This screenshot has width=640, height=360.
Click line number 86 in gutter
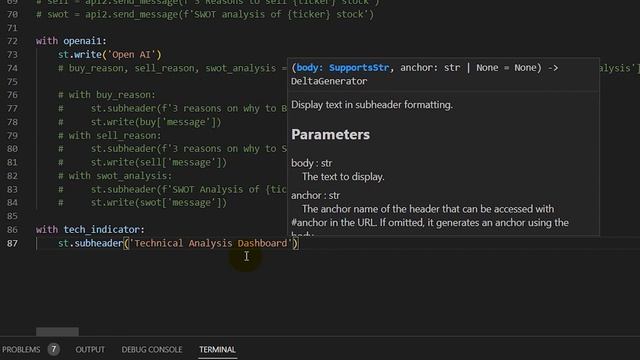pos(13,230)
